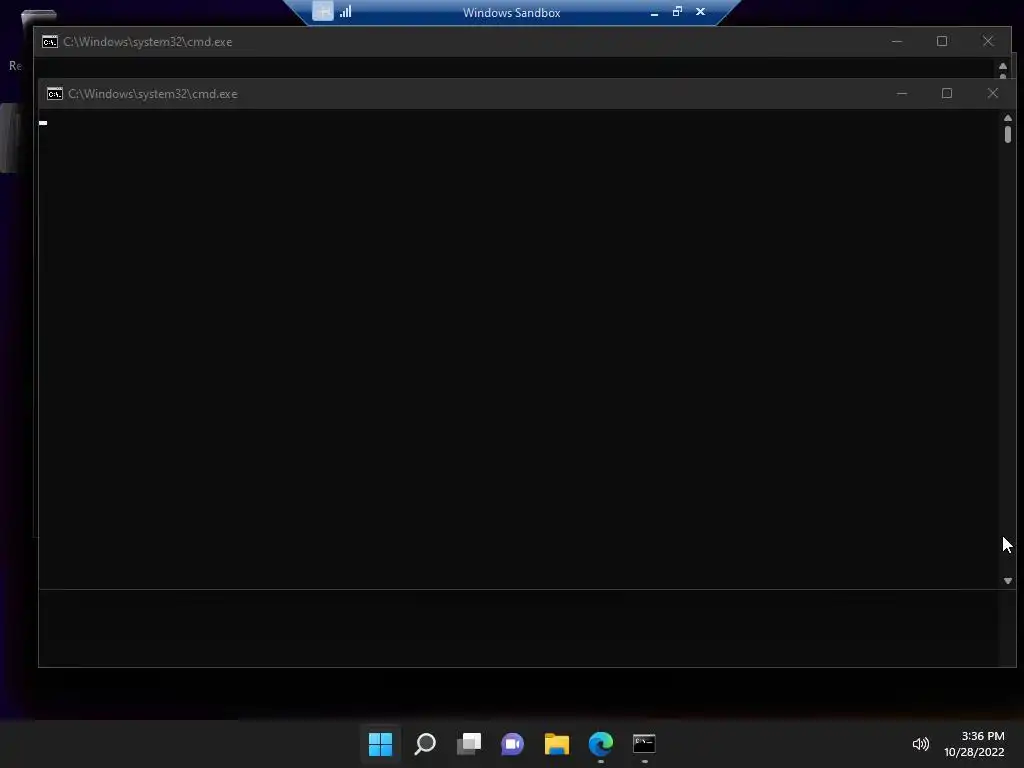The image size is (1024, 768).
Task: Click the volume speaker tray icon
Action: pos(921,744)
